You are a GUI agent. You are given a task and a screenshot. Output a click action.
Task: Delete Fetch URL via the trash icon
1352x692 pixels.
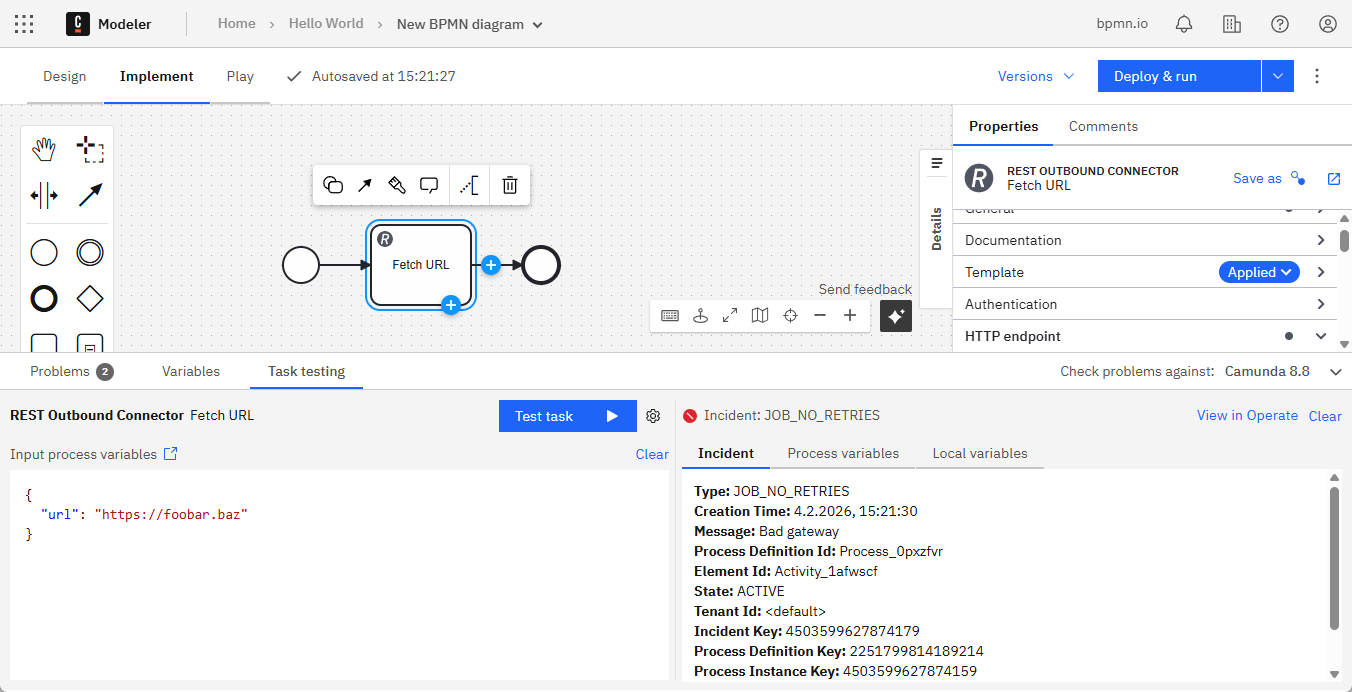click(510, 185)
